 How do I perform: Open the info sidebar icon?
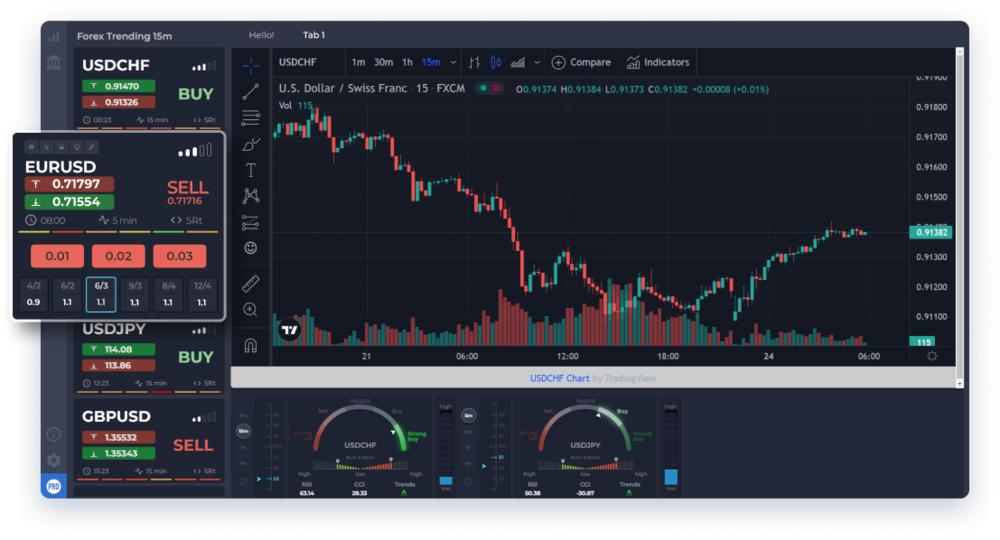(x=54, y=434)
